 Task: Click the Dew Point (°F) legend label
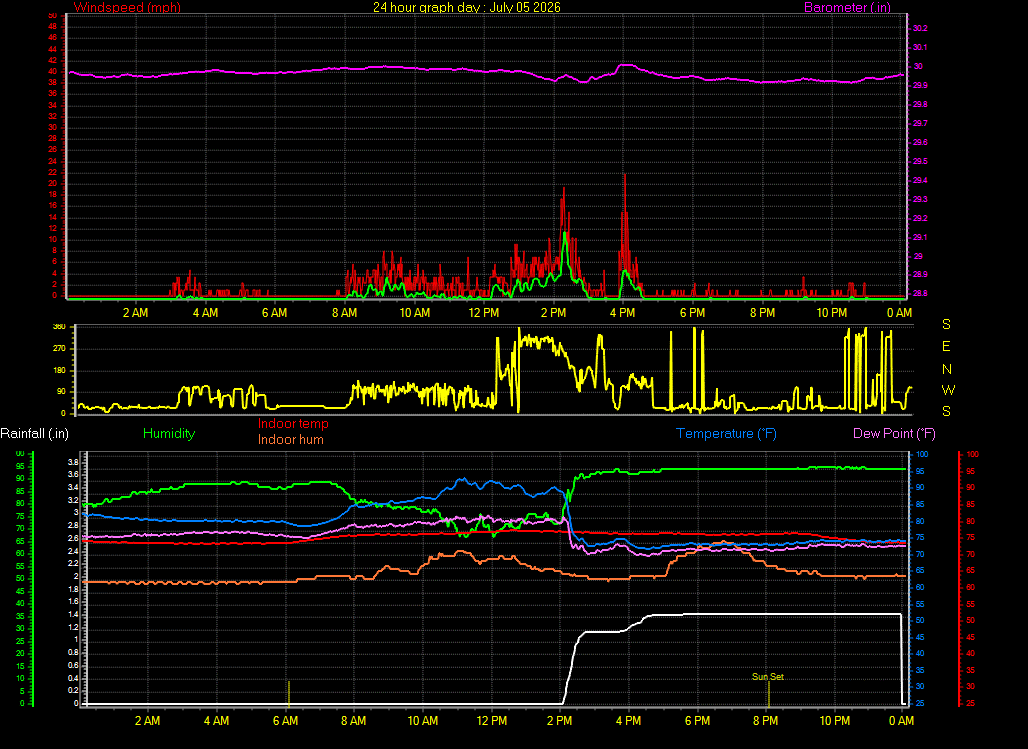click(894, 434)
